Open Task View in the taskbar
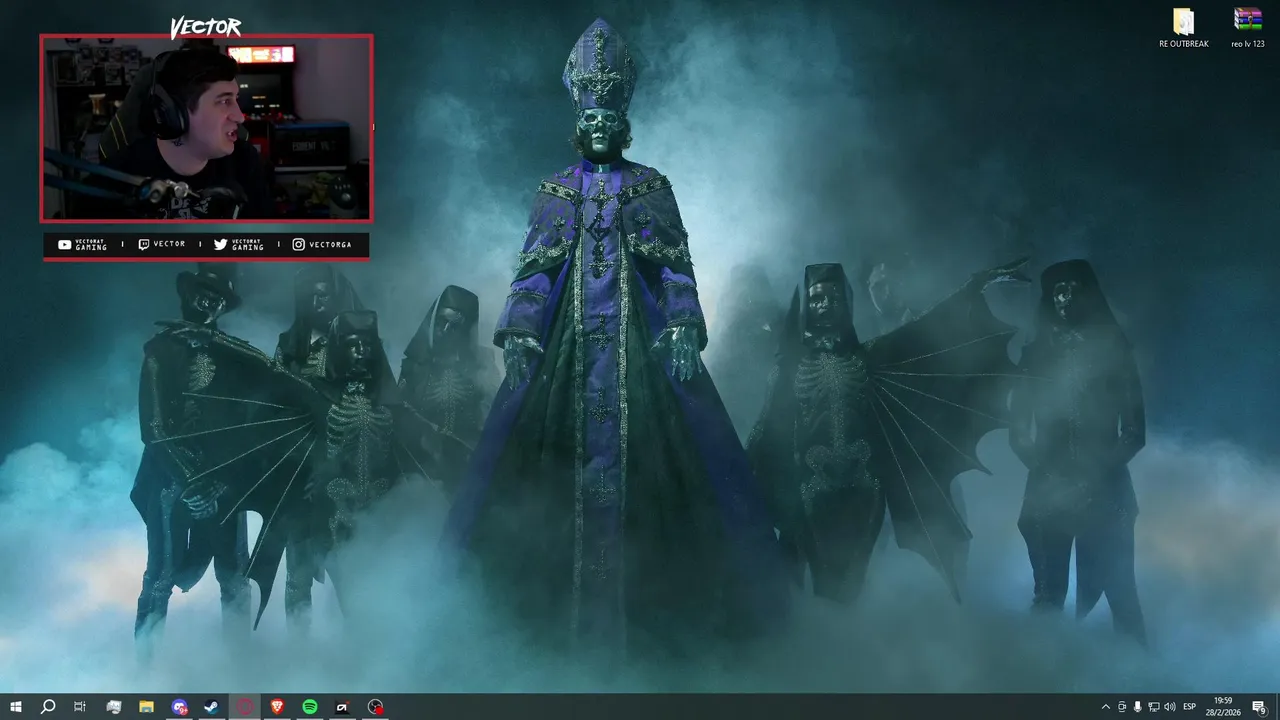The width and height of the screenshot is (1280, 720). (x=80, y=707)
